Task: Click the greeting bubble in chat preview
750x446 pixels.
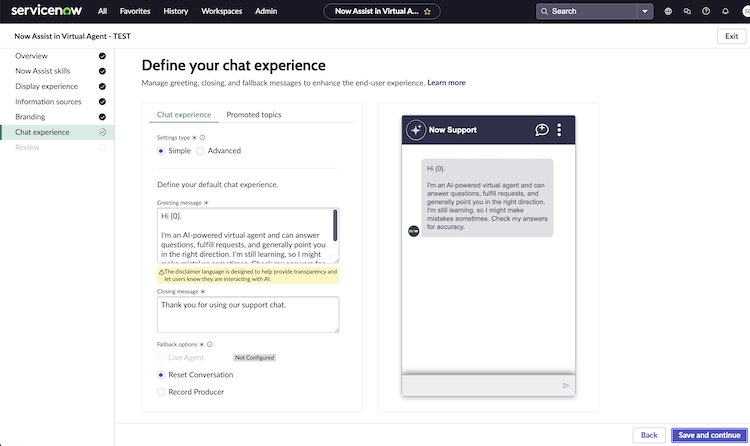Action: point(487,198)
